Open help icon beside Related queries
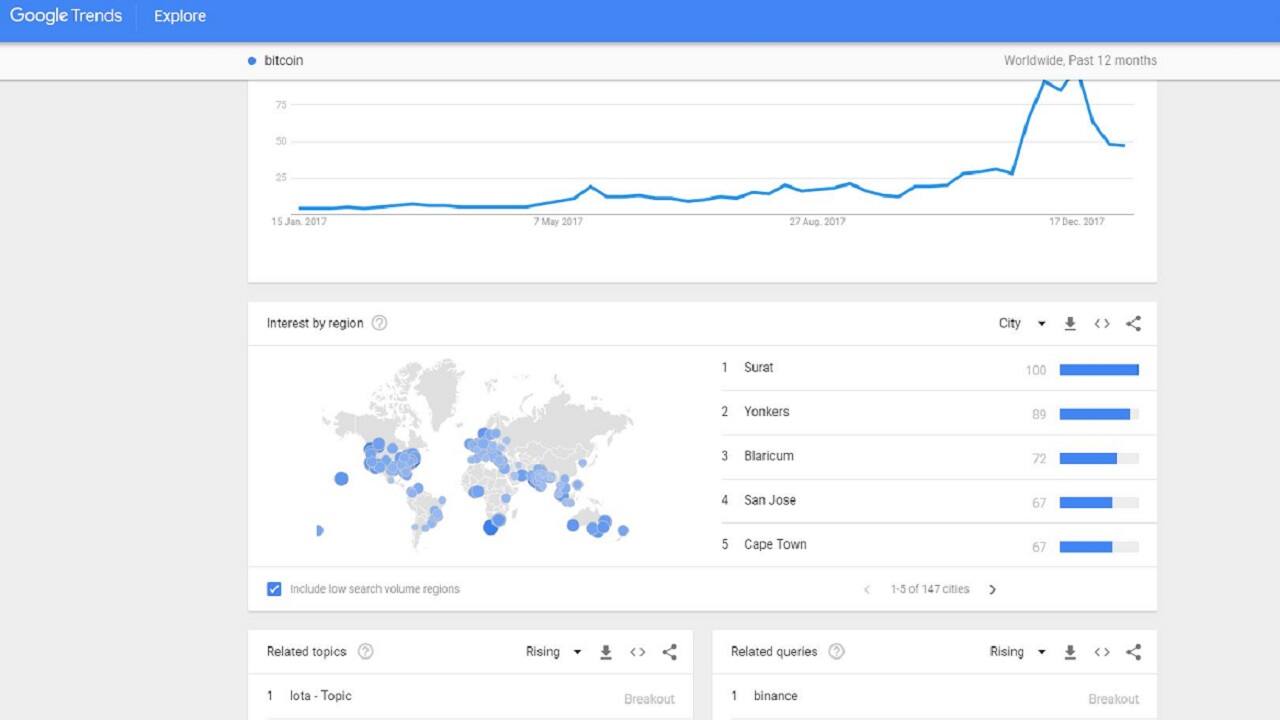This screenshot has width=1280, height=720. click(x=837, y=652)
